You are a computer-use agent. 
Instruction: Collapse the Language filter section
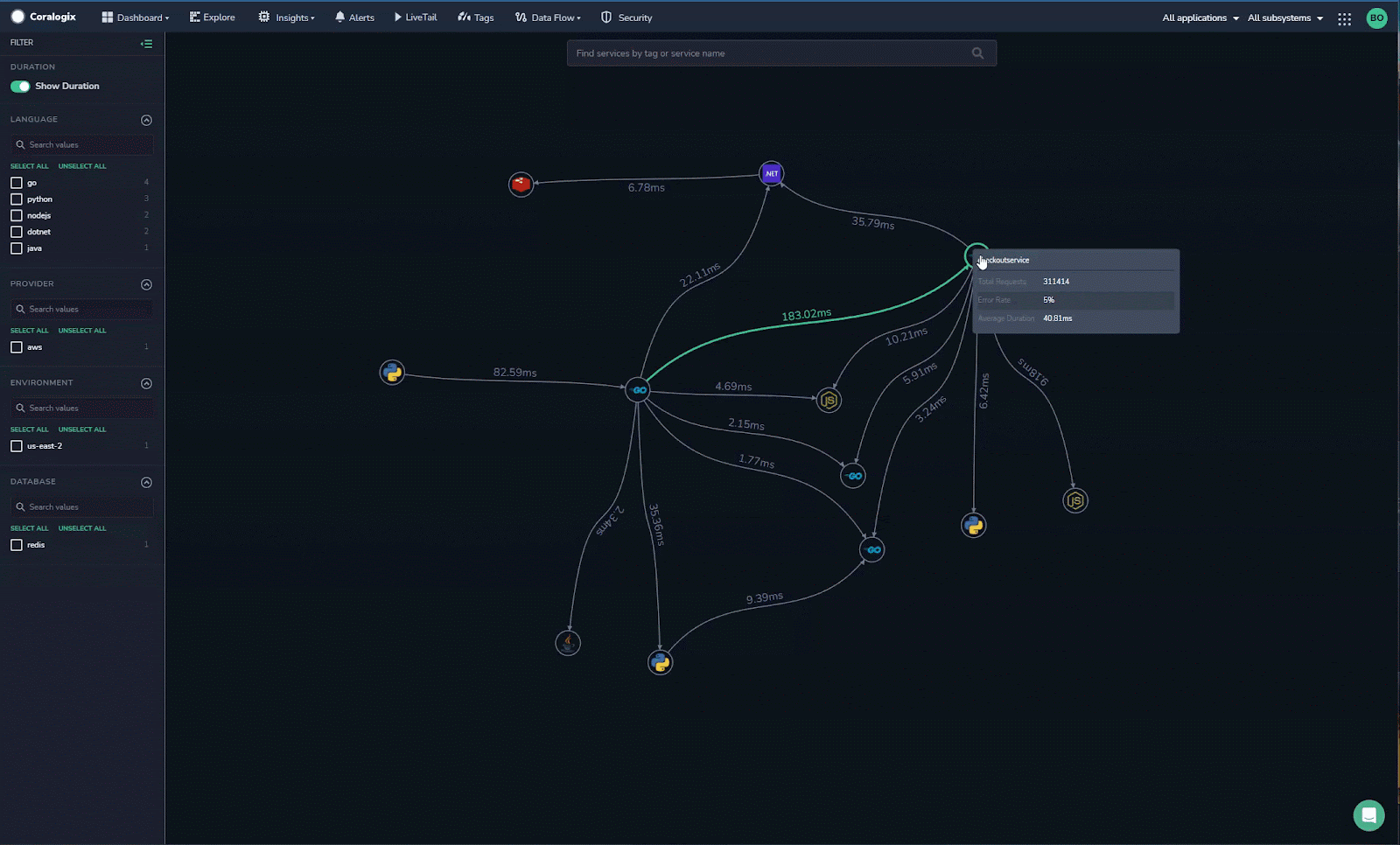point(146,120)
